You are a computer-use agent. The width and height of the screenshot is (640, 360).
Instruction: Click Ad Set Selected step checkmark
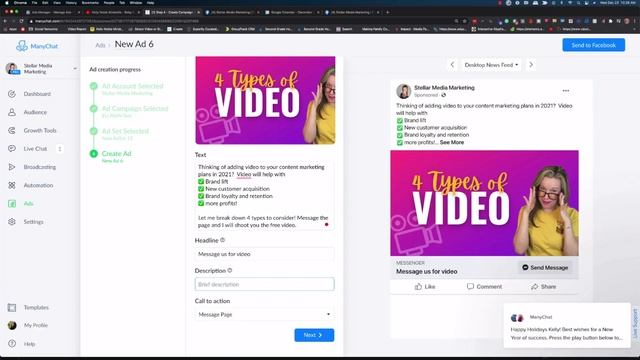[93, 131]
